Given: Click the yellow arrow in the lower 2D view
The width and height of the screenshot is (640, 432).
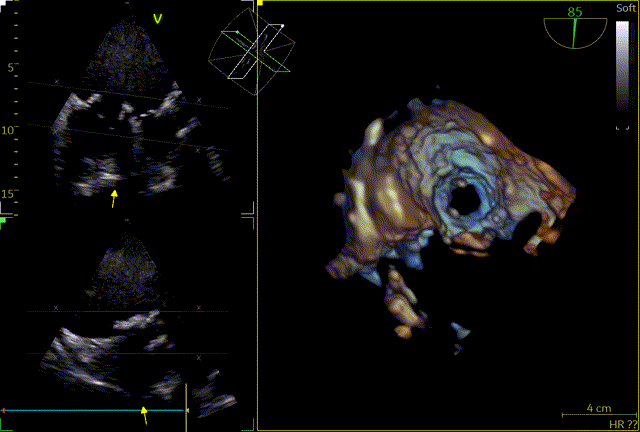Looking at the screenshot, I should pyautogui.click(x=145, y=415).
